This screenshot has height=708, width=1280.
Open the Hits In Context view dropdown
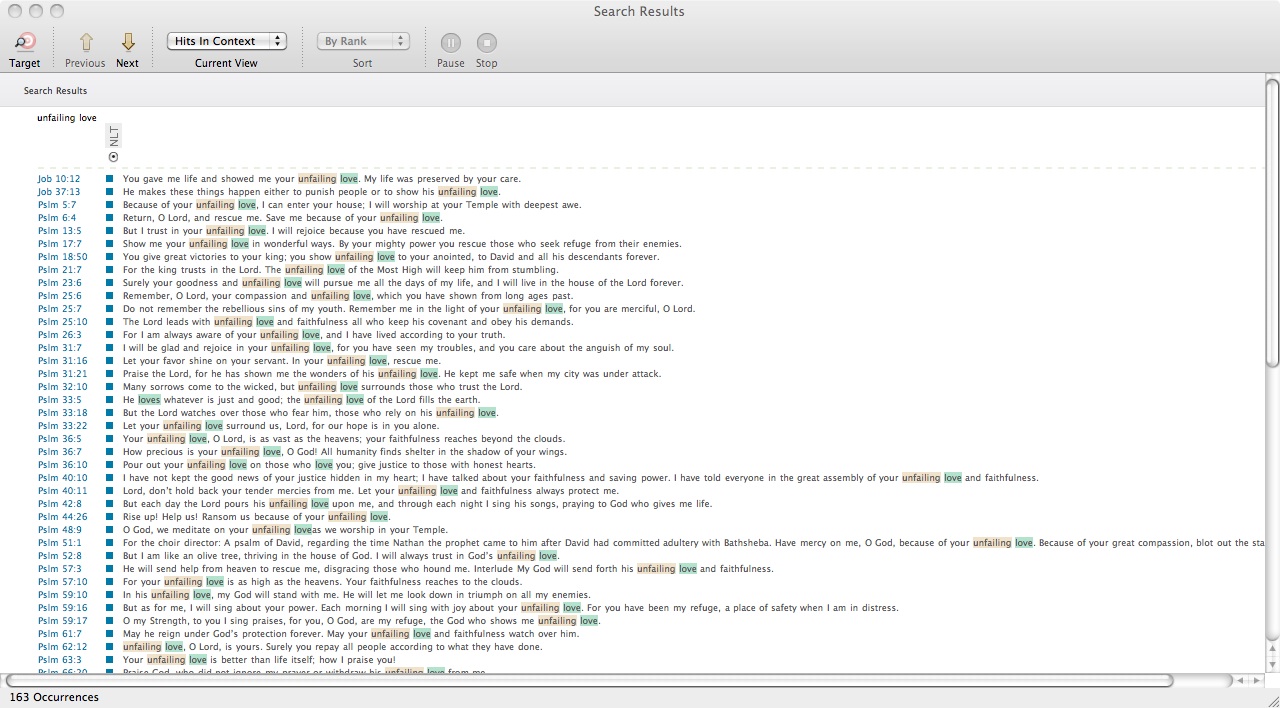(227, 41)
